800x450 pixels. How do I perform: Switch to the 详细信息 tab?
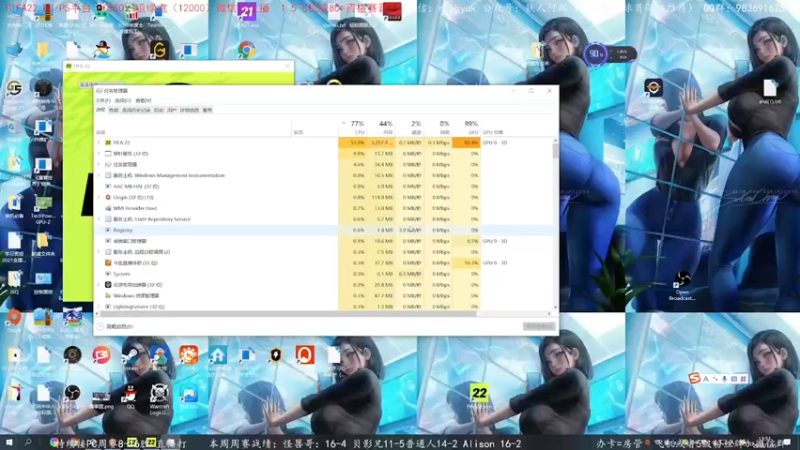coord(189,110)
